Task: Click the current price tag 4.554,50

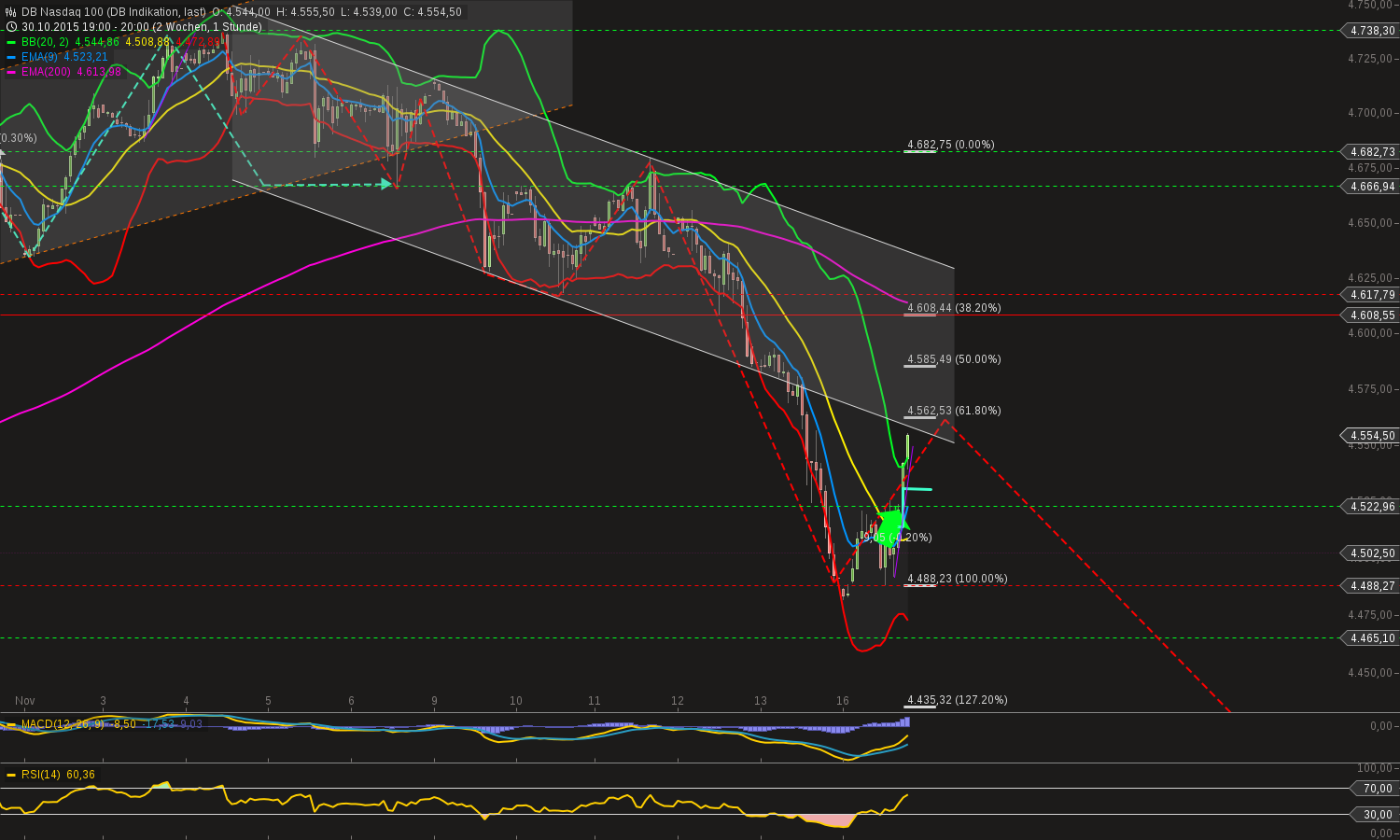Action: (x=1369, y=436)
